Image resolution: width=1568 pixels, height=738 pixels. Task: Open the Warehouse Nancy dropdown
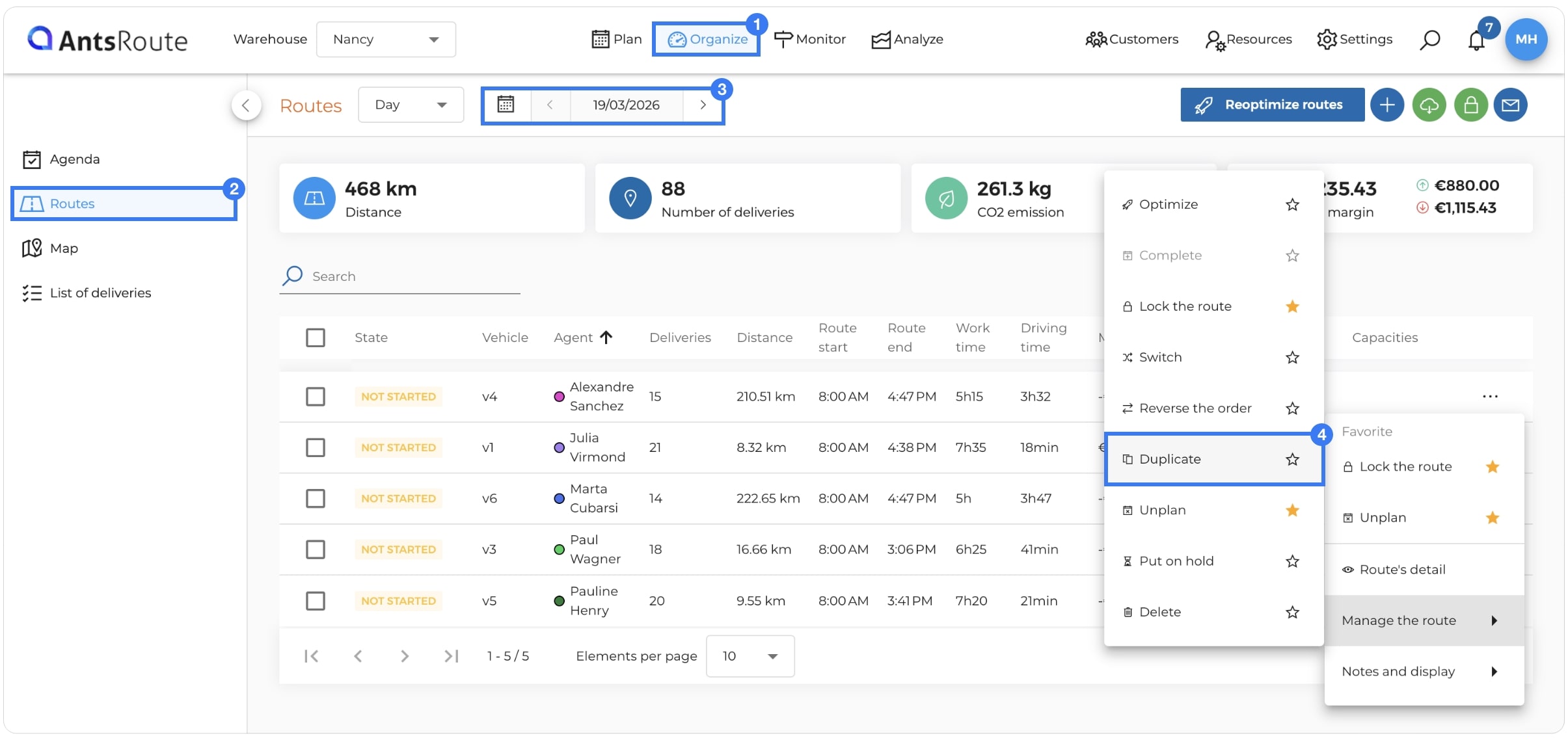[386, 39]
